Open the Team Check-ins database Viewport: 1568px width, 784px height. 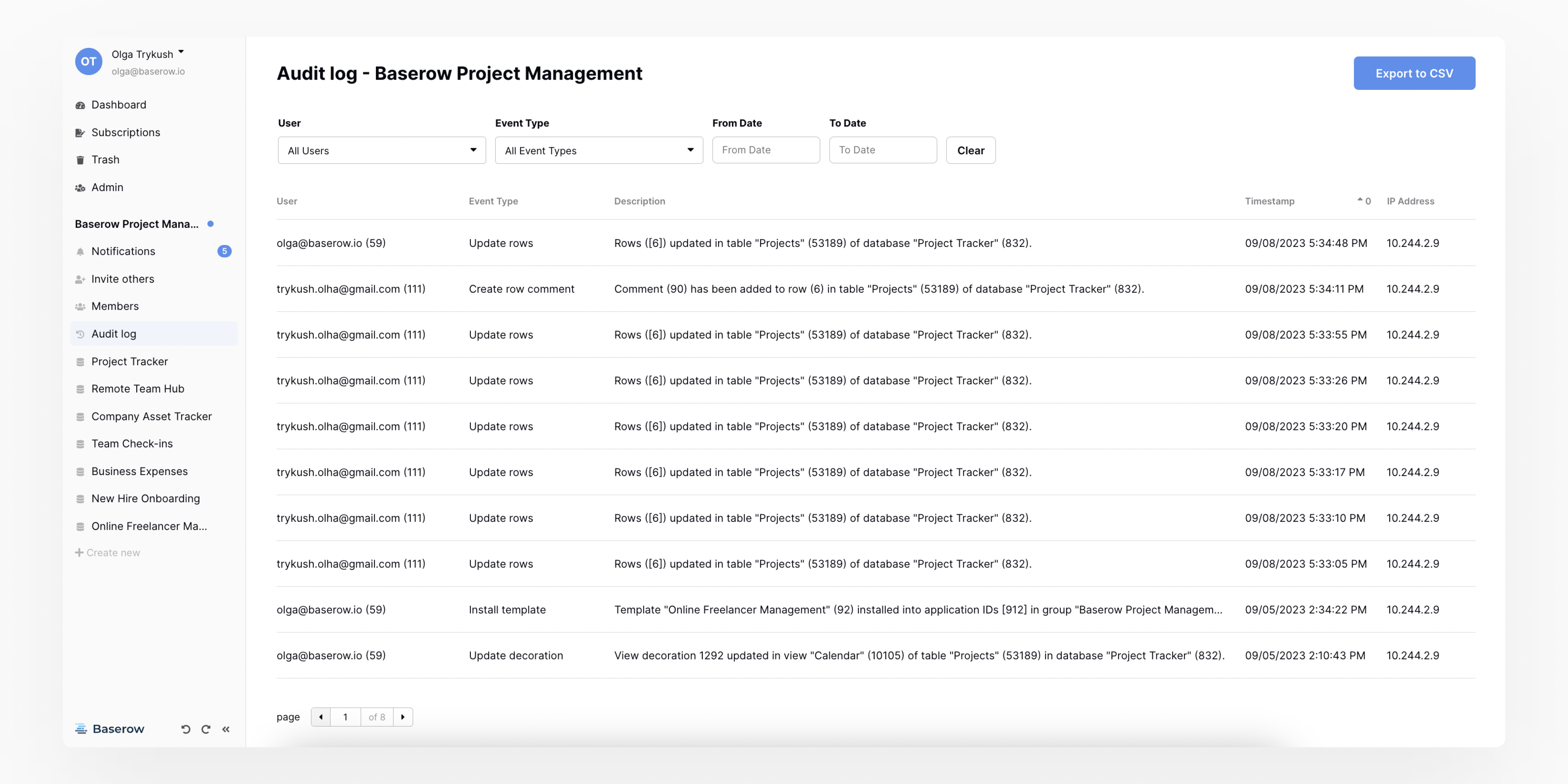tap(132, 444)
